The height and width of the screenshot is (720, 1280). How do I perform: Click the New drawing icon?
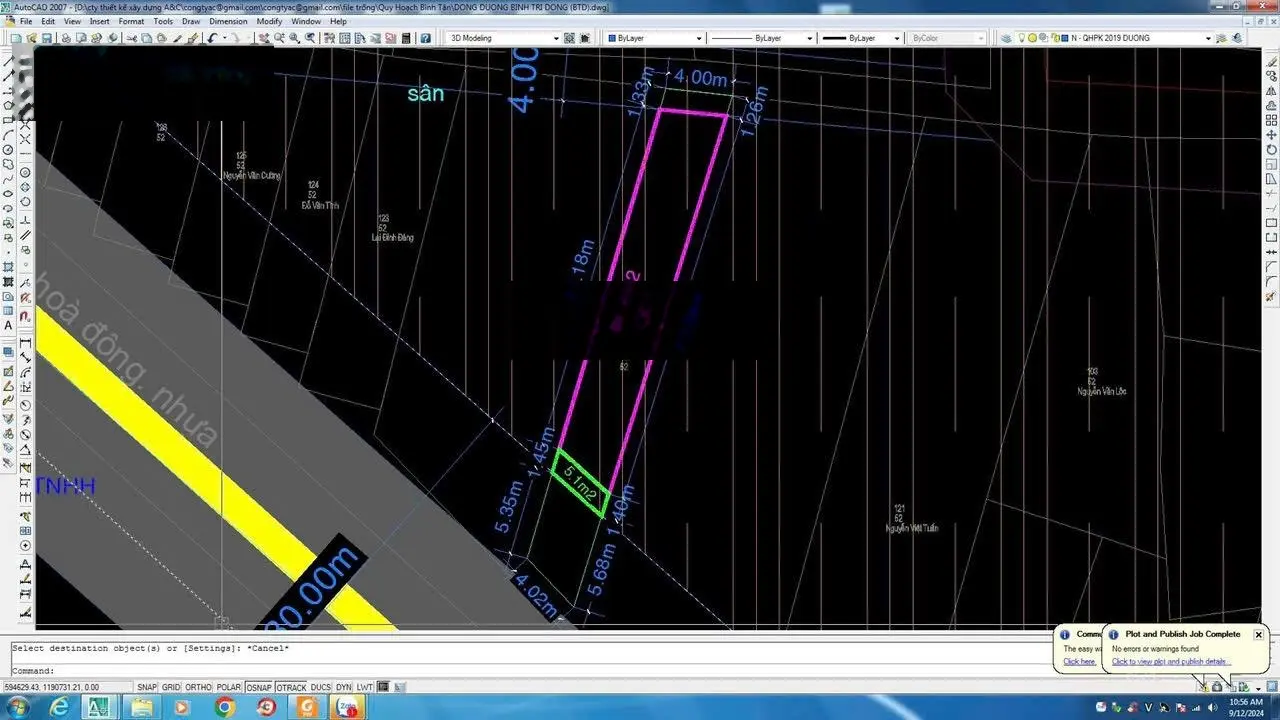coord(16,38)
